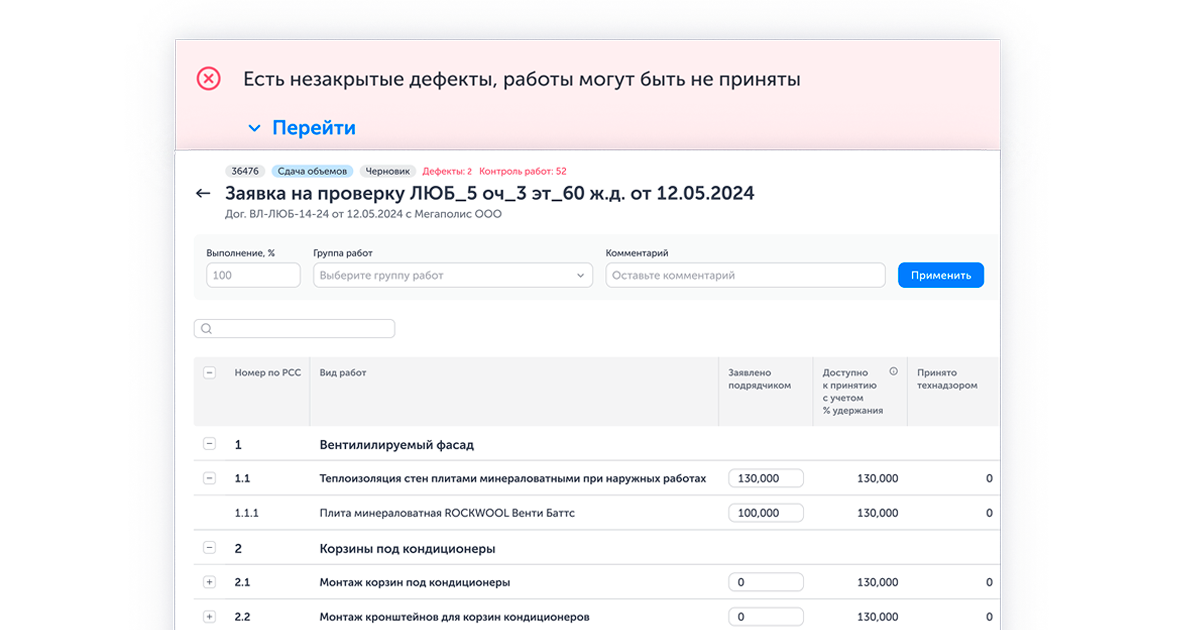Click the Выполнение, % input showing 100
Image resolution: width=1200 pixels, height=630 pixels.
point(253,274)
